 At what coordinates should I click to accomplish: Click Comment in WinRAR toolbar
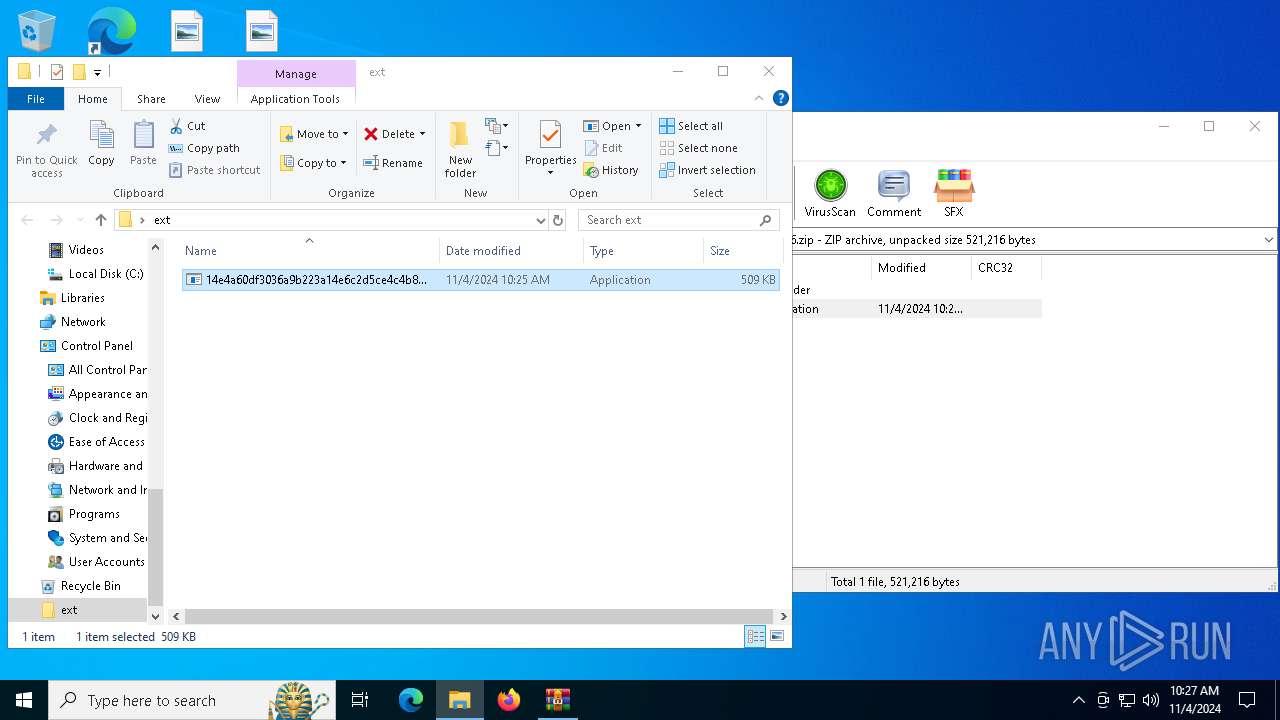[894, 193]
